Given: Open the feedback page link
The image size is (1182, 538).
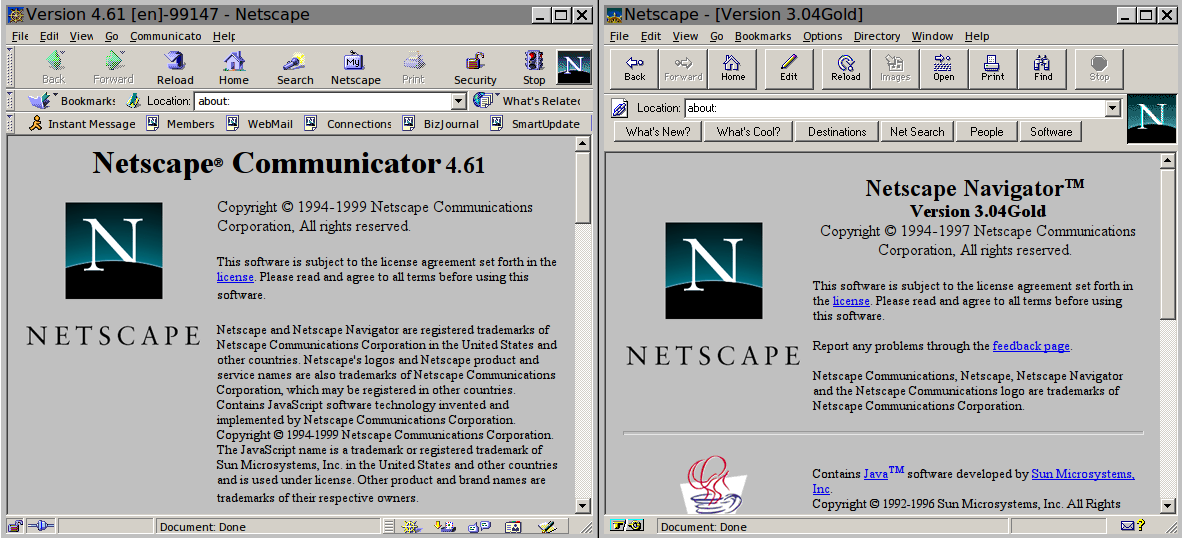Looking at the screenshot, I should [1031, 347].
